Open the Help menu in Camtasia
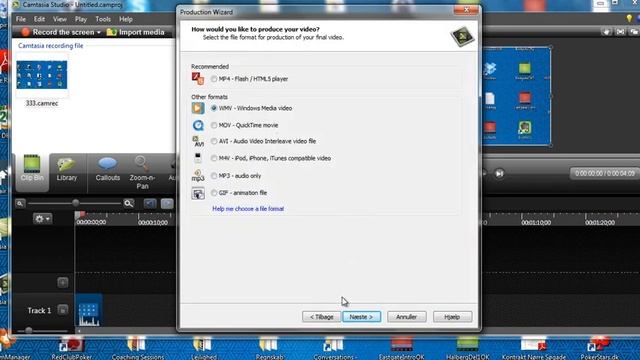Image resolution: width=640 pixels, height=360 pixels. [126, 19]
